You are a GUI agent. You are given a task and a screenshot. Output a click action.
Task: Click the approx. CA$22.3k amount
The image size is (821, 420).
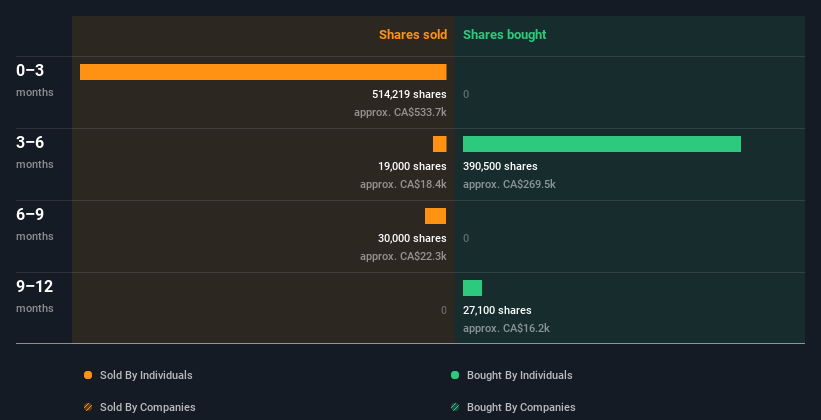[x=403, y=256]
